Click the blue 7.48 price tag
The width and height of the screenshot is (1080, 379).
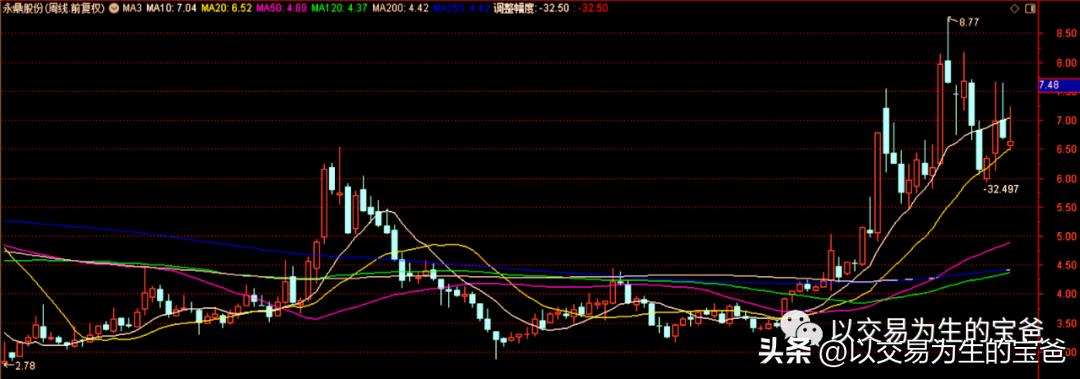click(1058, 85)
